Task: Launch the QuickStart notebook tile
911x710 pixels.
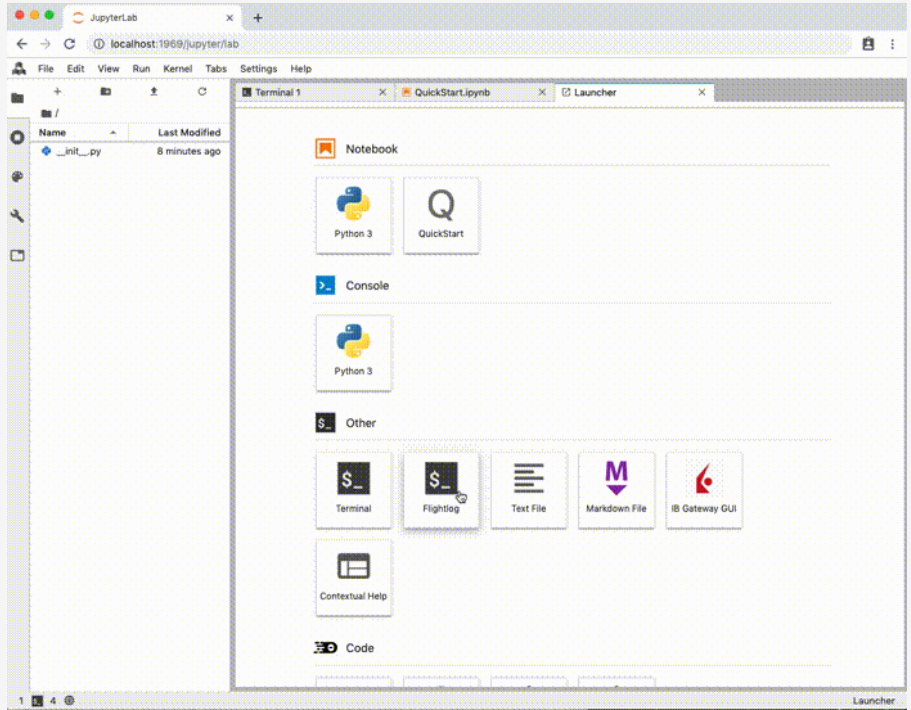Action: (x=441, y=214)
